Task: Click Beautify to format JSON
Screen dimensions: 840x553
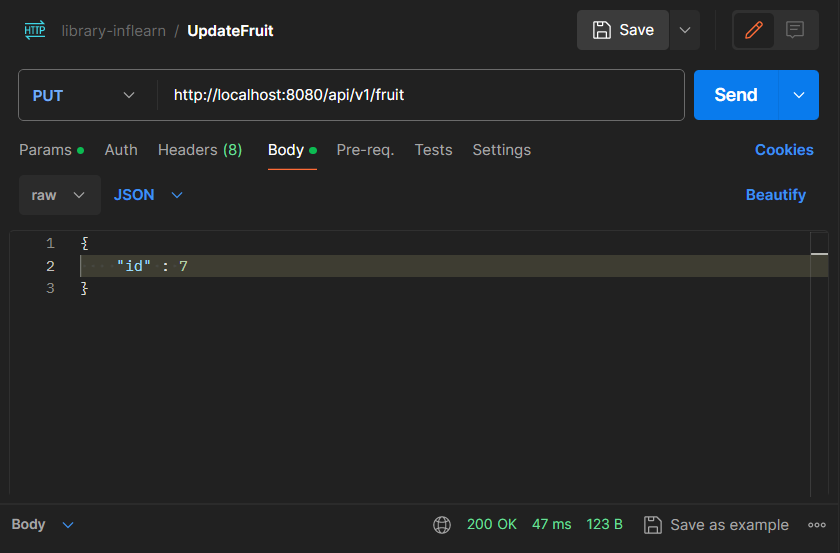Action: pyautogui.click(x=776, y=195)
